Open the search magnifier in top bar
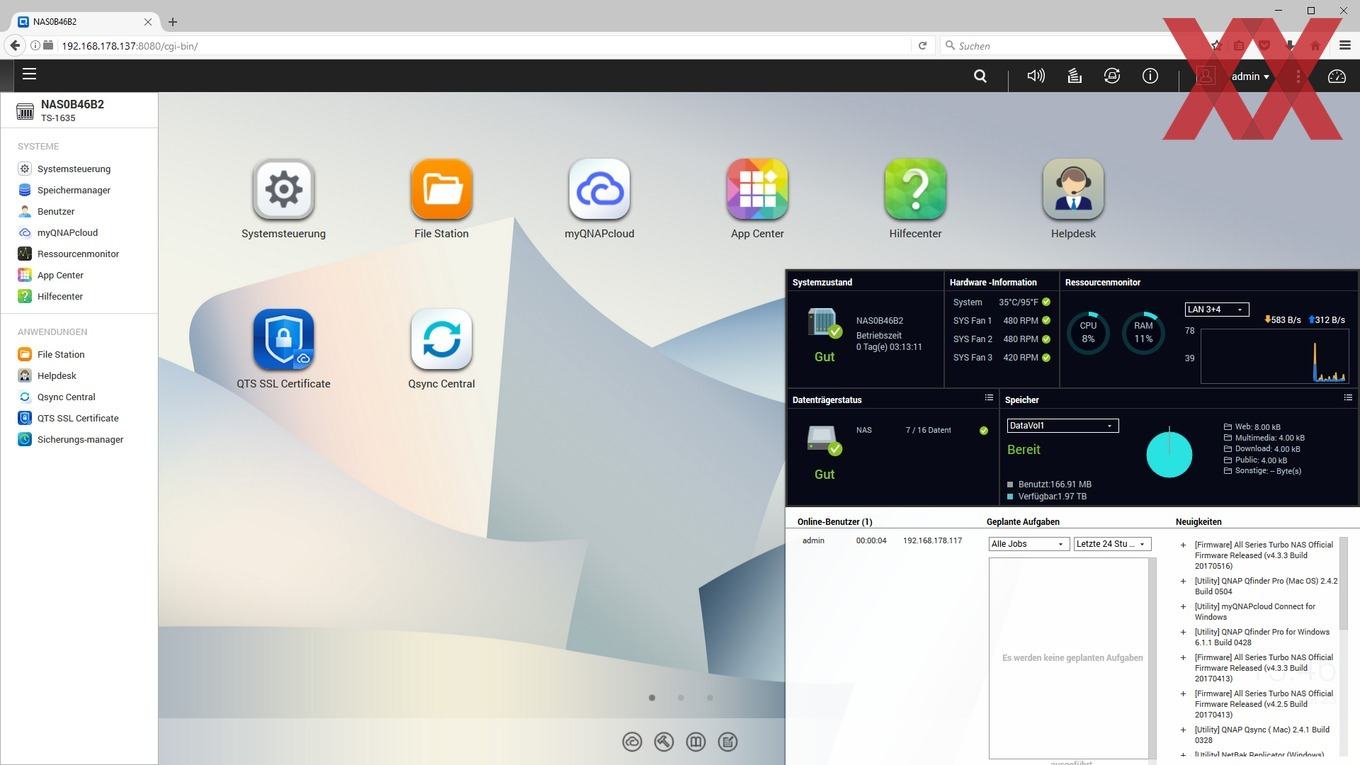 click(x=980, y=76)
